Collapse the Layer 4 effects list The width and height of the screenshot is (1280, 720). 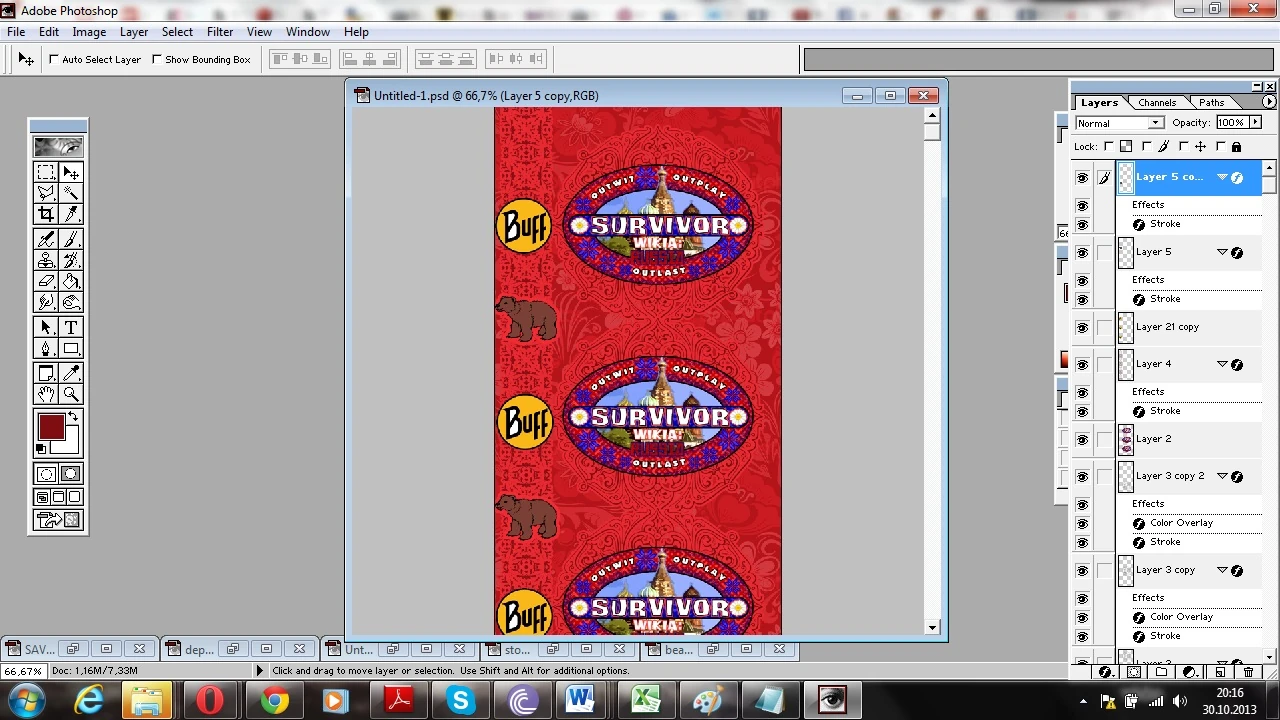pos(1222,364)
